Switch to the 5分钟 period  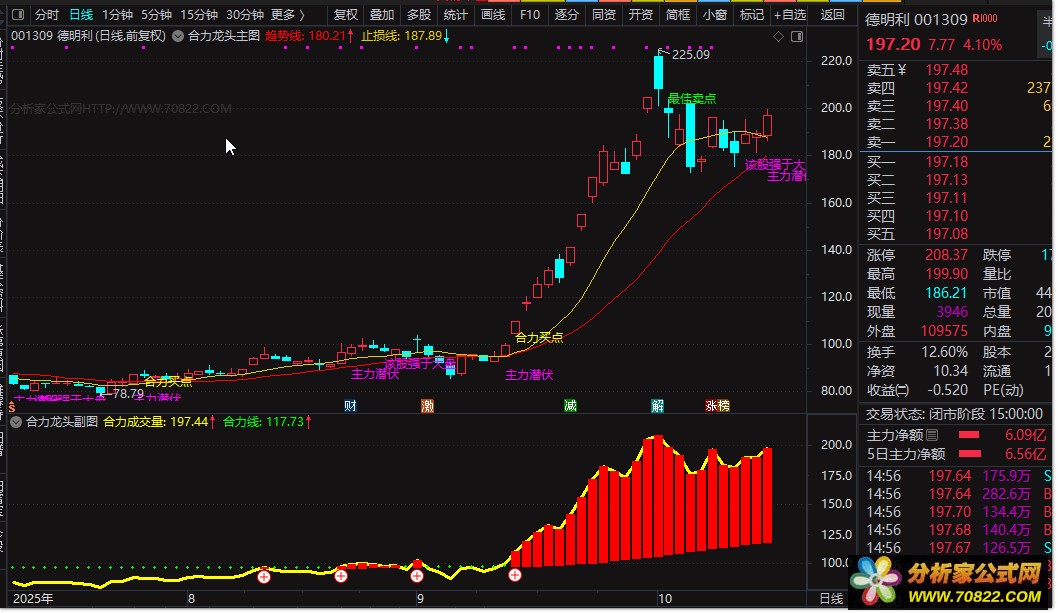[x=157, y=14]
